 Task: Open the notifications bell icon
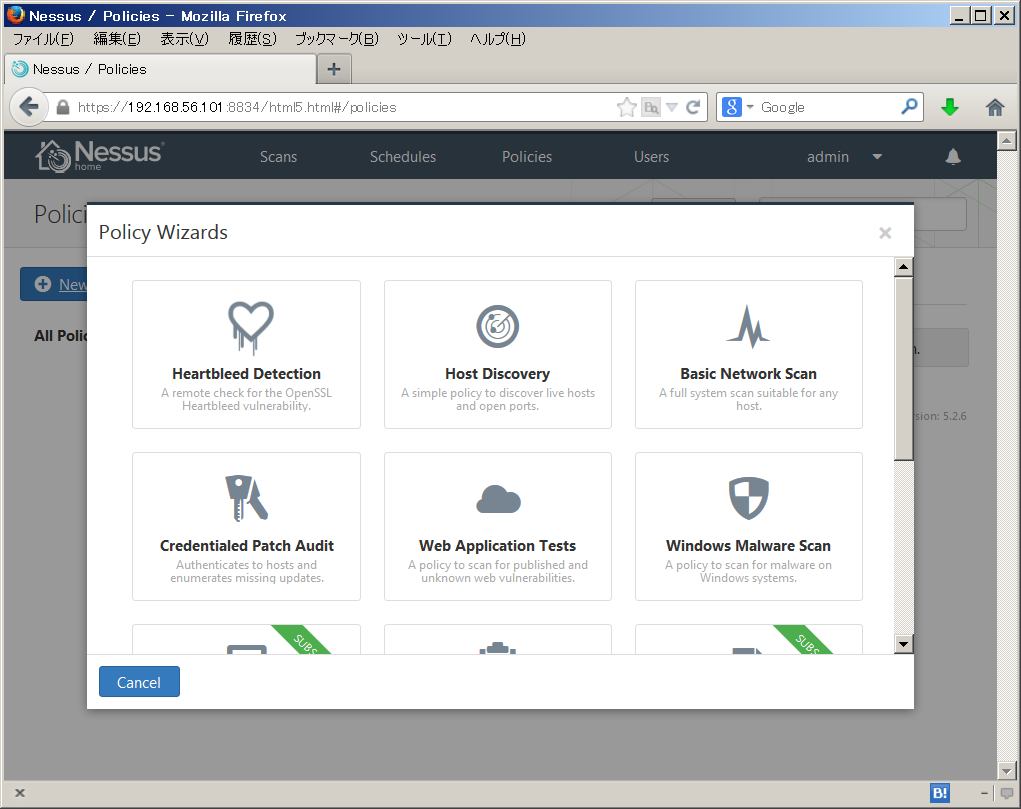(953, 156)
